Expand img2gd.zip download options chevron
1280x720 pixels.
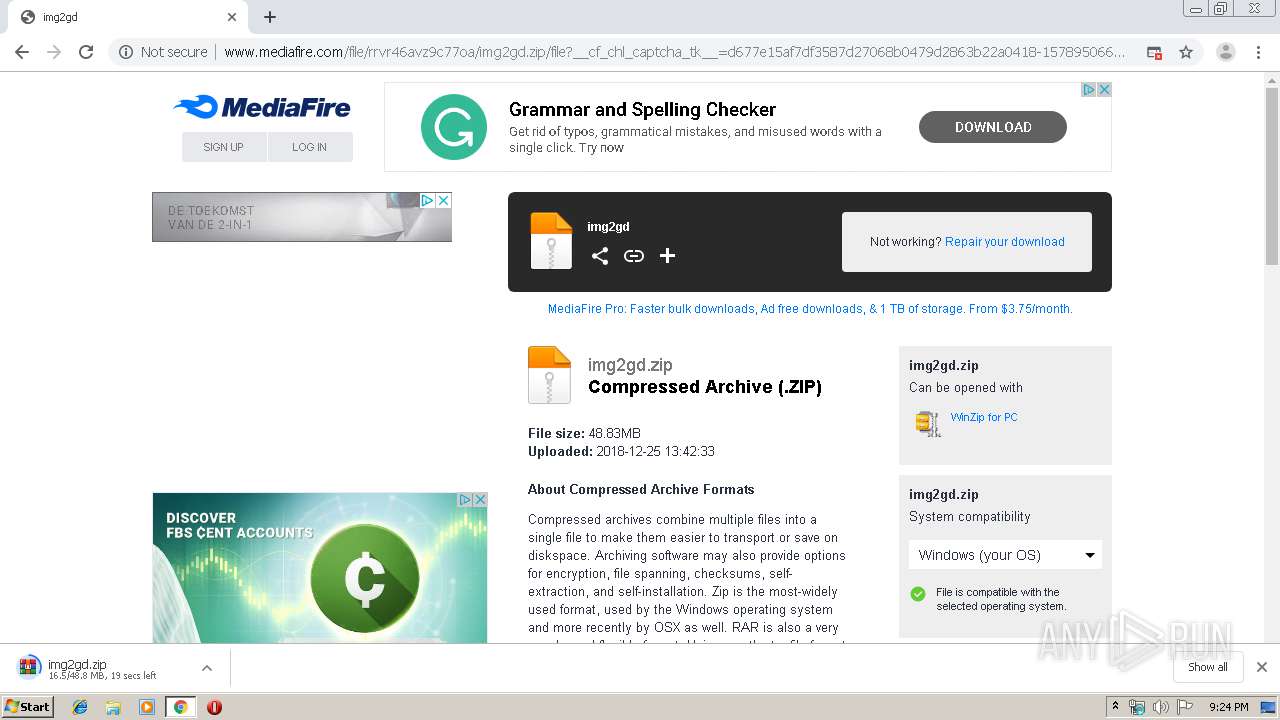(x=207, y=668)
